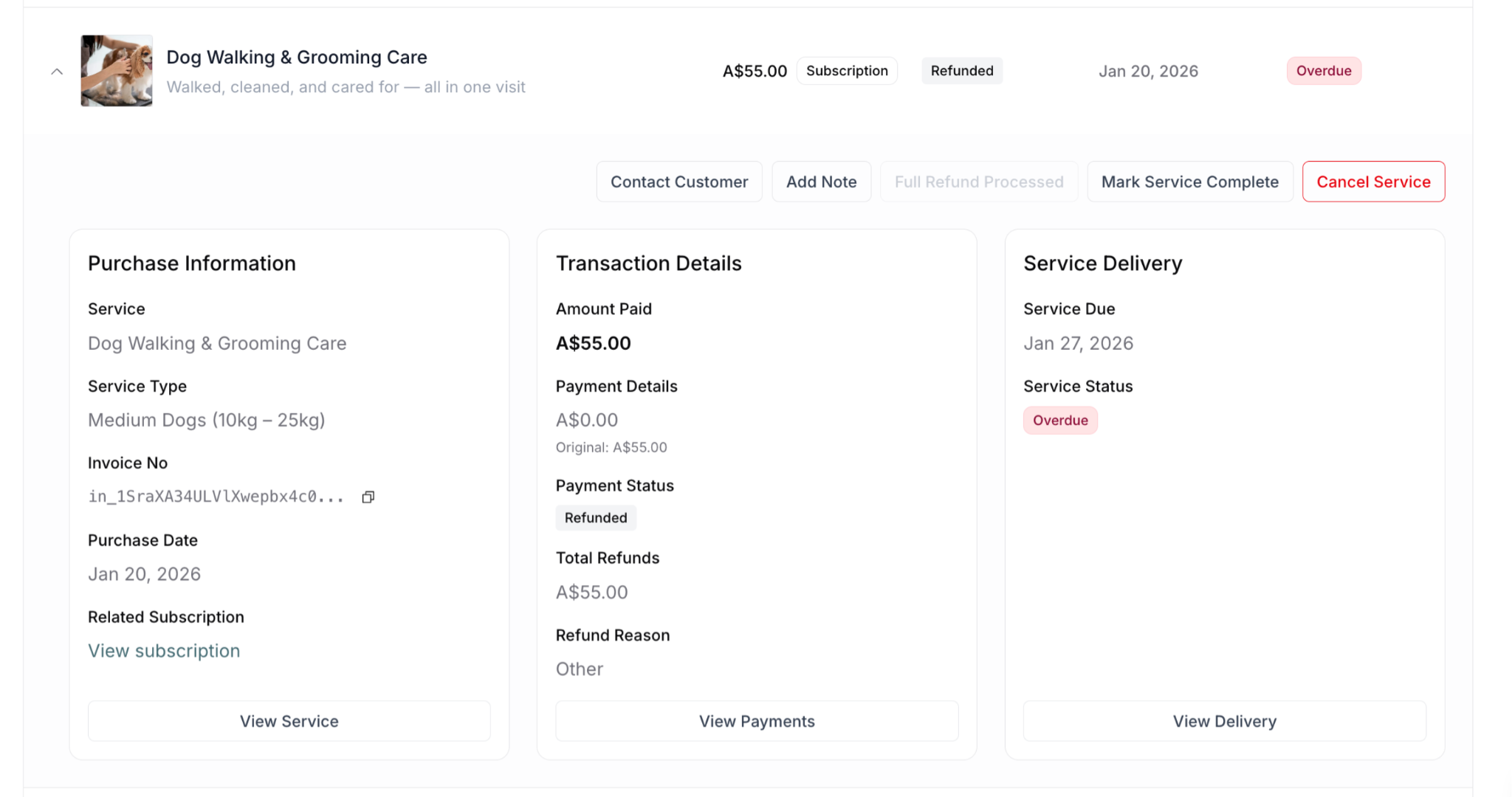The height and width of the screenshot is (797, 1512).
Task: Click the Add Note button
Action: 821,182
